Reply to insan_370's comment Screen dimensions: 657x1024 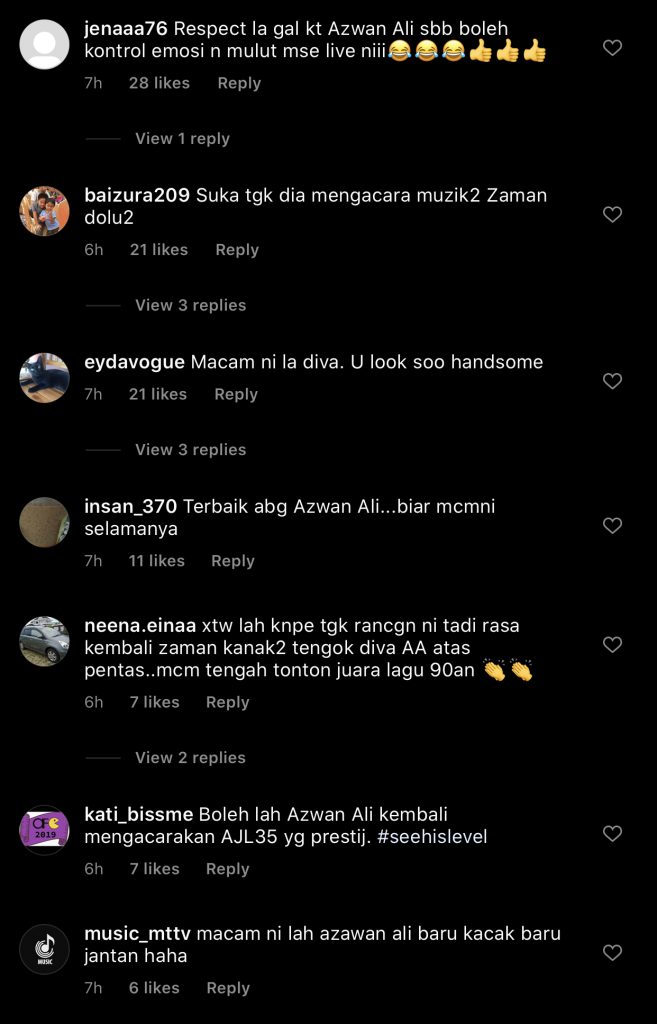[x=232, y=561]
